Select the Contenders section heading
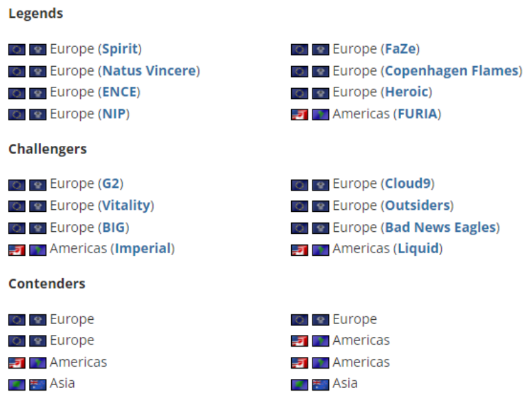 (x=47, y=283)
